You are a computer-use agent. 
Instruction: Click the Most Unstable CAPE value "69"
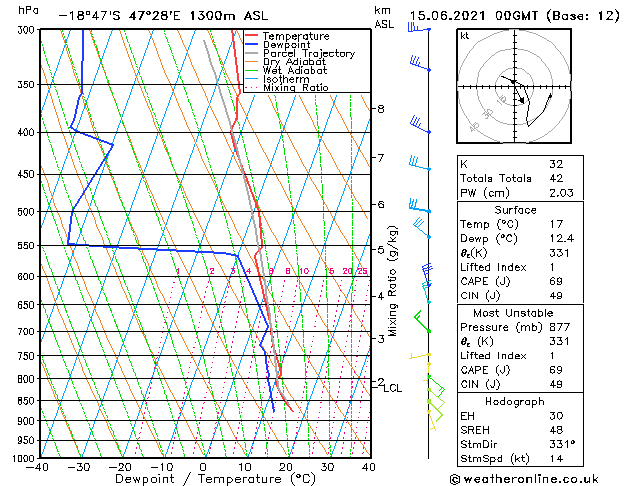point(556,370)
